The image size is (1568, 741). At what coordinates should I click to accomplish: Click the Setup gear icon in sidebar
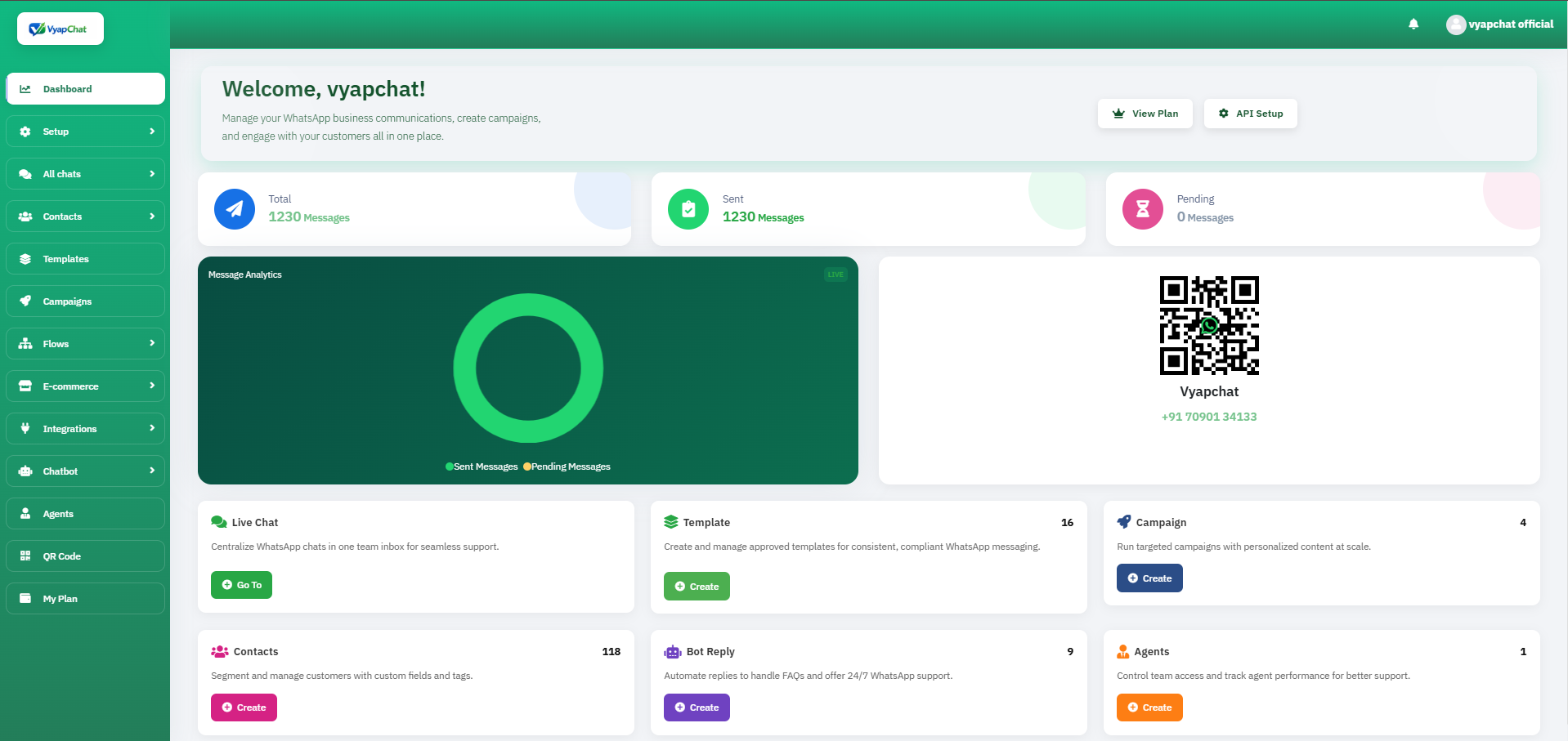click(x=25, y=132)
